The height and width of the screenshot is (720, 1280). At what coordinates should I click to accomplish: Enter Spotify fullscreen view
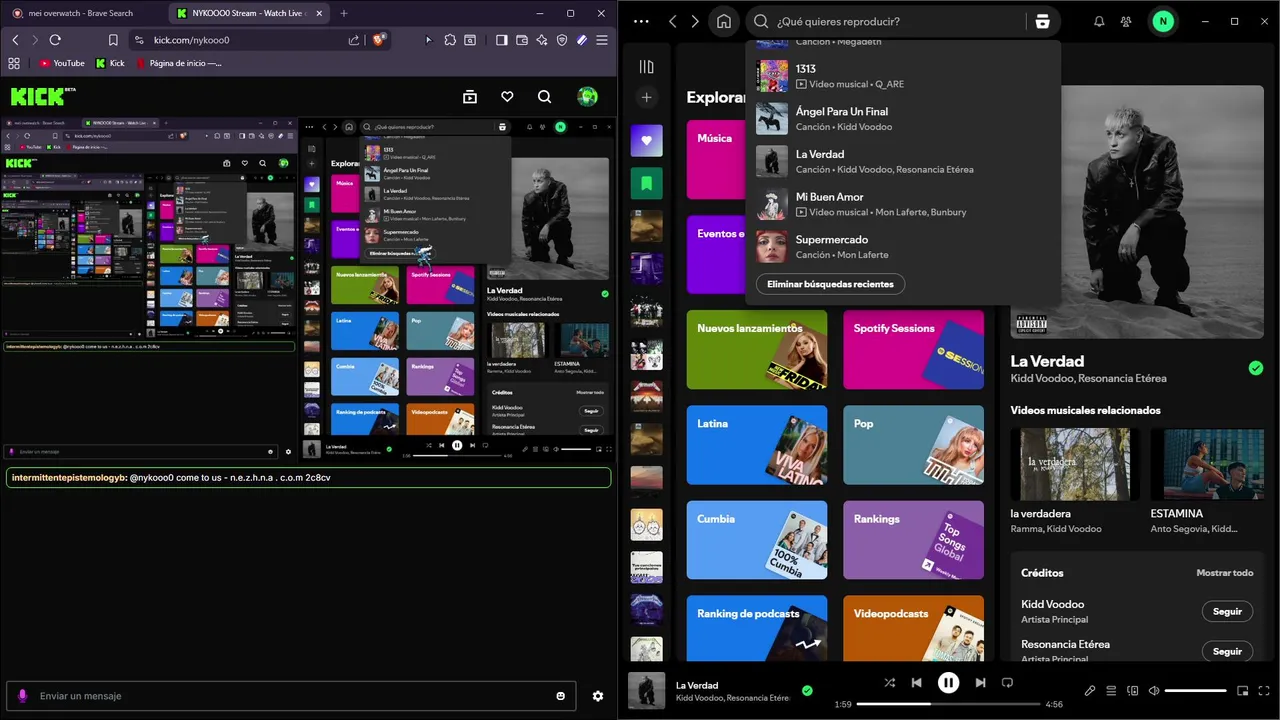point(1264,690)
